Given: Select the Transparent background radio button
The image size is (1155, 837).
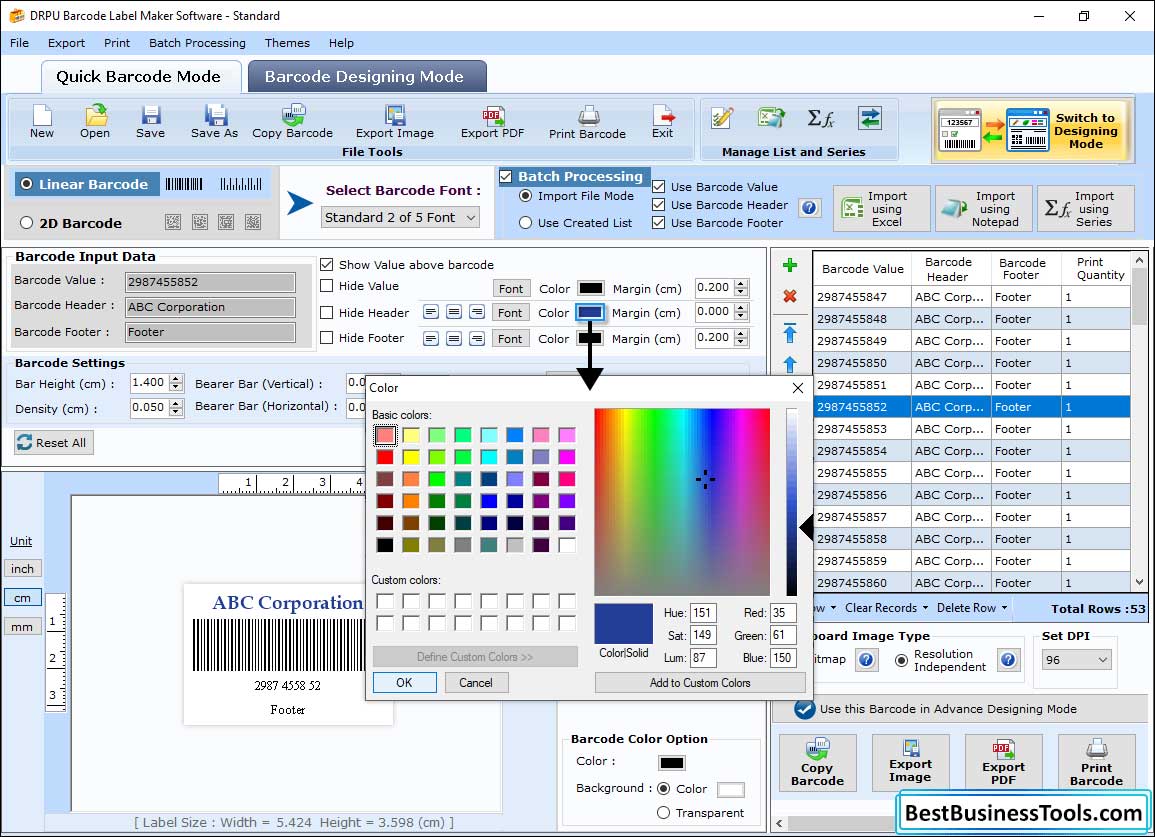Looking at the screenshot, I should tap(664, 813).
